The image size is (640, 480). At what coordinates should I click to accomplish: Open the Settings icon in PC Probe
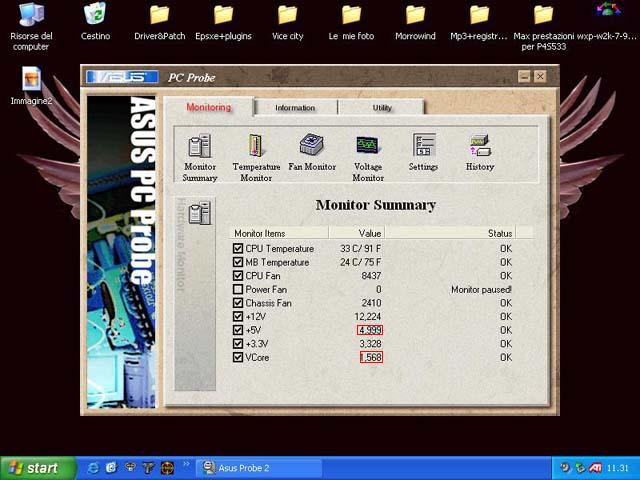coord(424,144)
